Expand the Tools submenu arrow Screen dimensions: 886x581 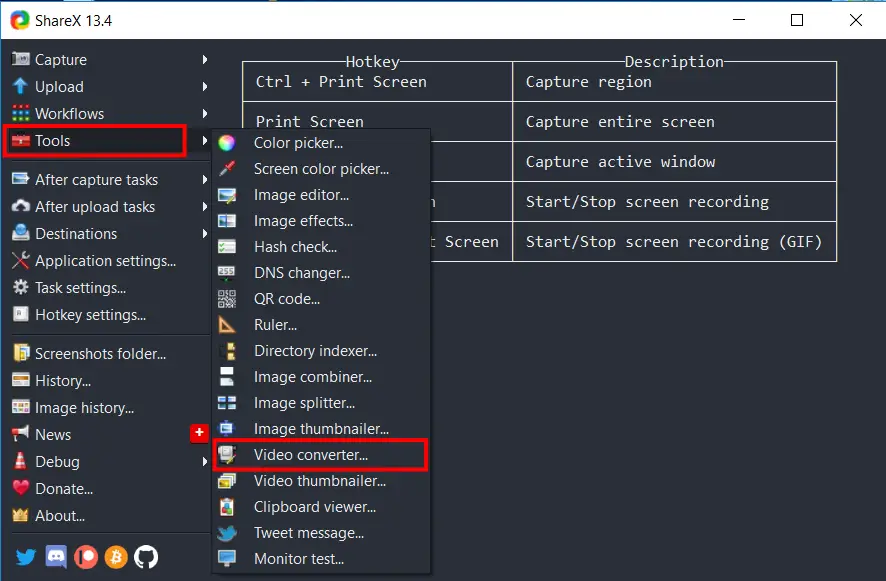[x=205, y=141]
